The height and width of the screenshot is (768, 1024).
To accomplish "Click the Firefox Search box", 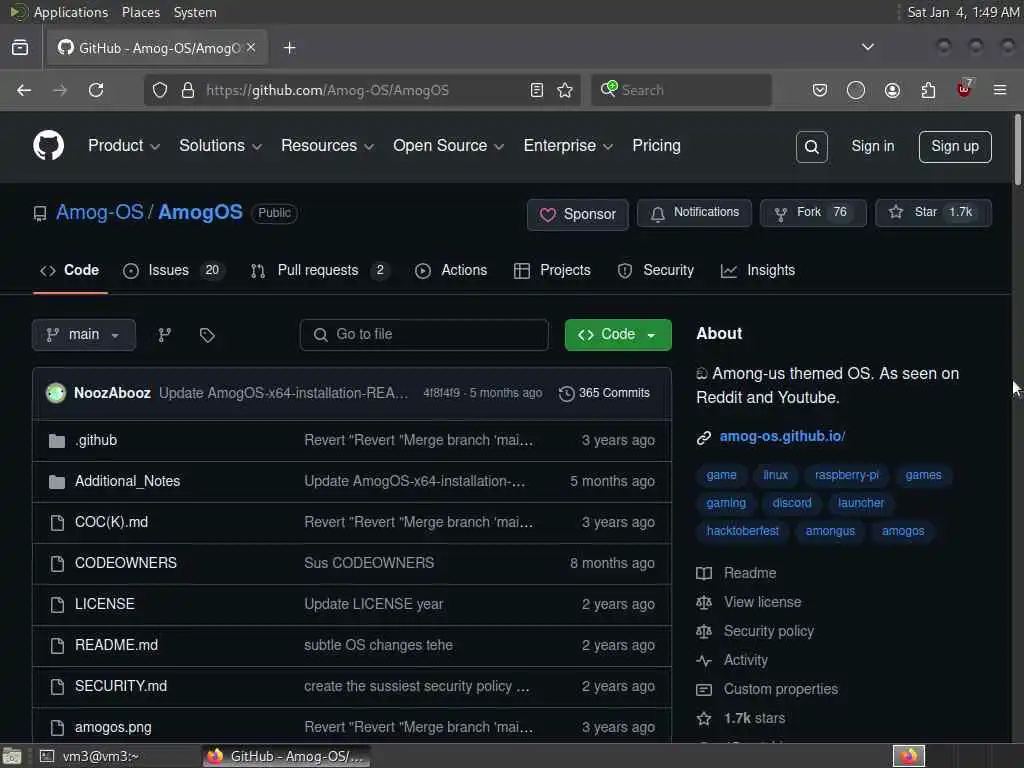I will point(681,90).
